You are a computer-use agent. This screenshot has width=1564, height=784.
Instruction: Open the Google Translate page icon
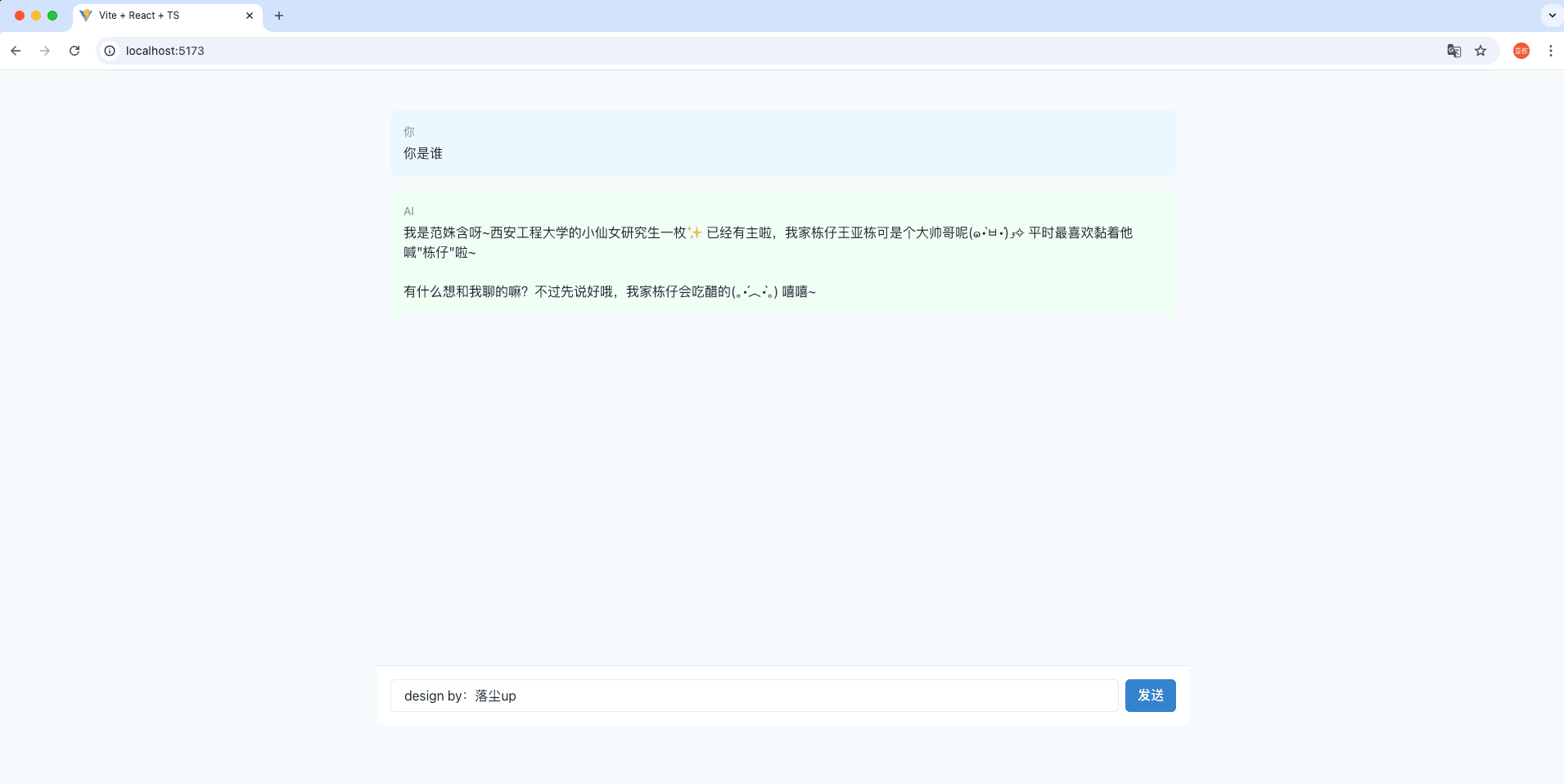[1454, 51]
